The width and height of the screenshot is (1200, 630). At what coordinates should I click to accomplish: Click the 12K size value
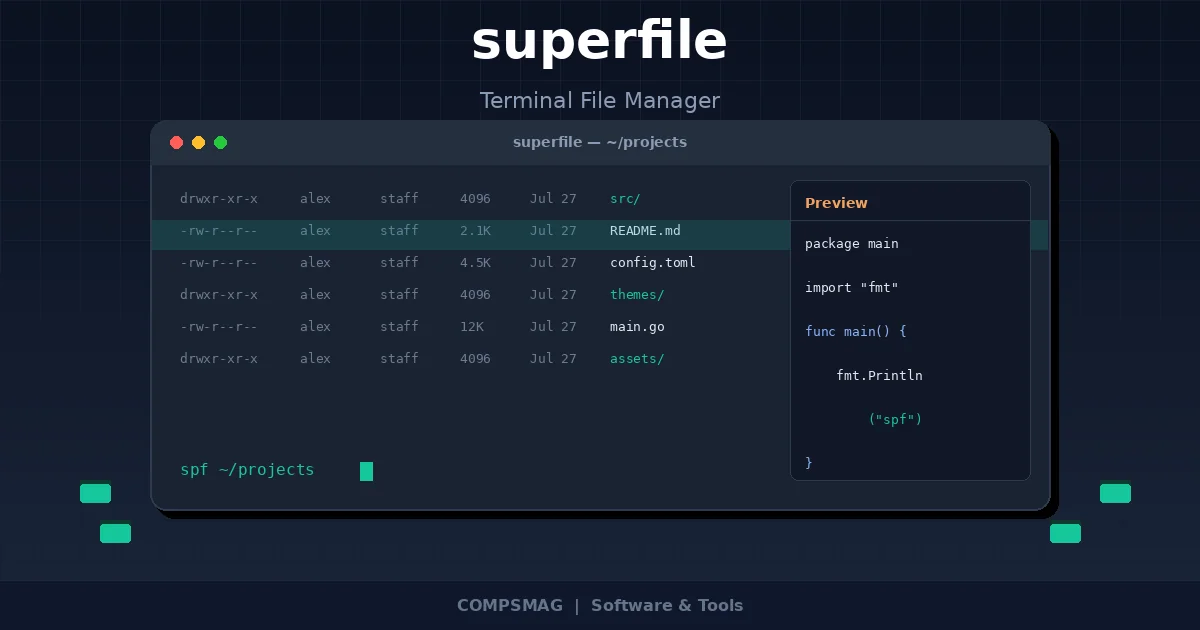[x=472, y=327]
